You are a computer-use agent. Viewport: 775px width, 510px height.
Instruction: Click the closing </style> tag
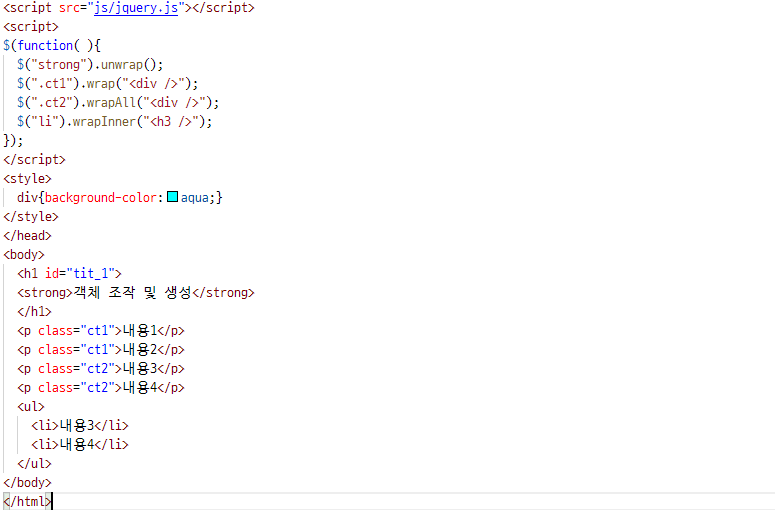coord(31,216)
